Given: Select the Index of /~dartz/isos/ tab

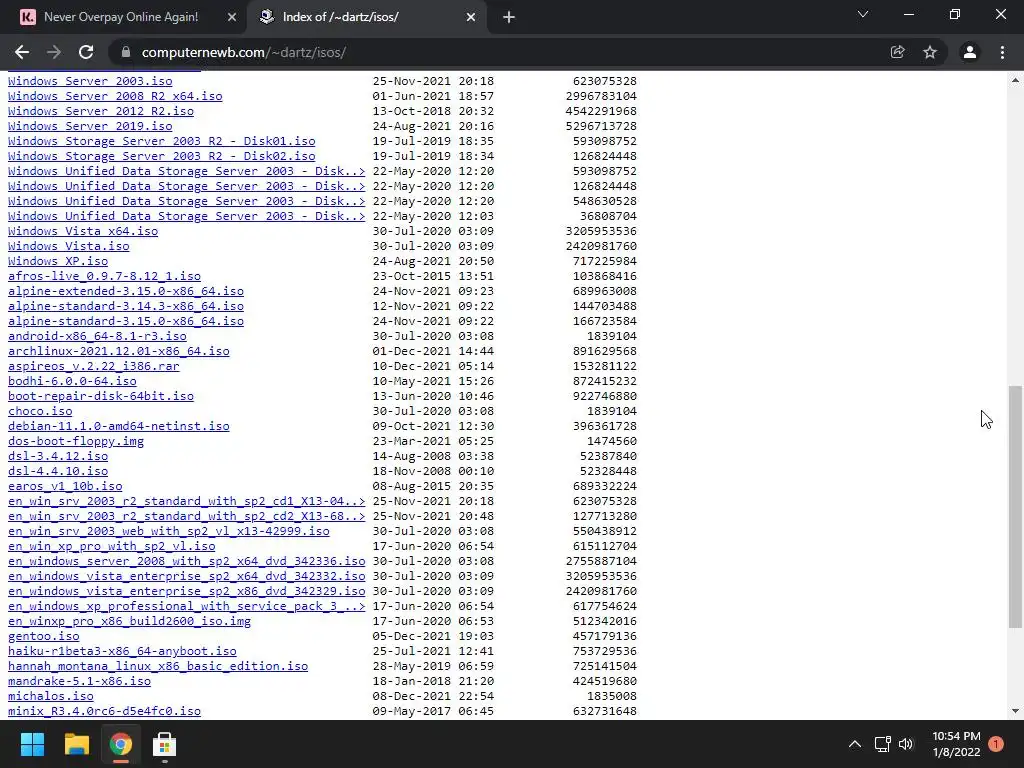Looking at the screenshot, I should pyautogui.click(x=366, y=17).
